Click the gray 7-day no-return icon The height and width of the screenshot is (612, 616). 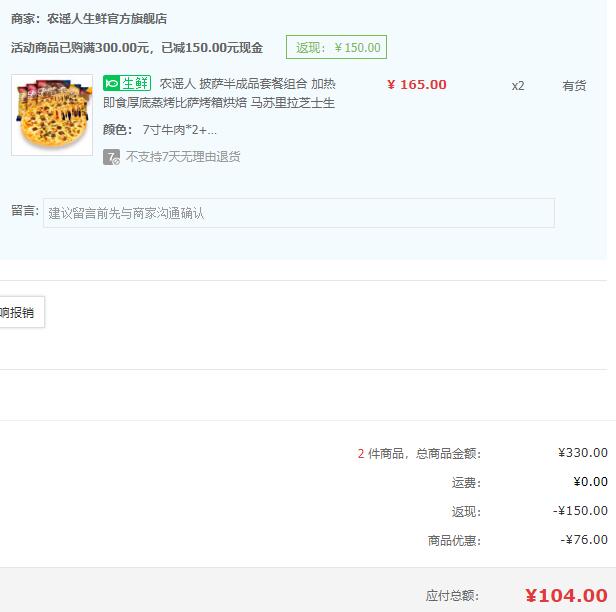coord(111,157)
